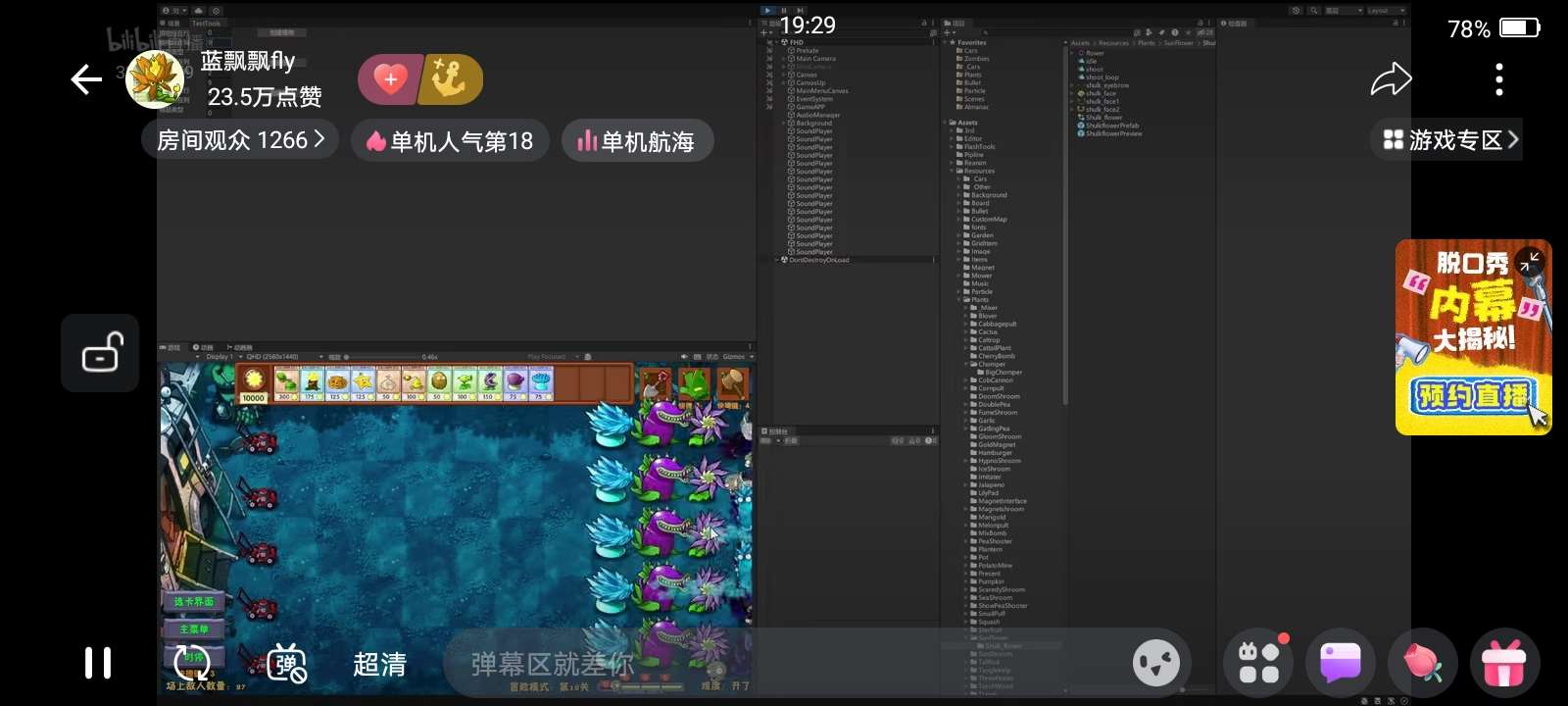Open the 房间观众 1266 viewer list
The height and width of the screenshot is (706, 1568).
coord(240,140)
